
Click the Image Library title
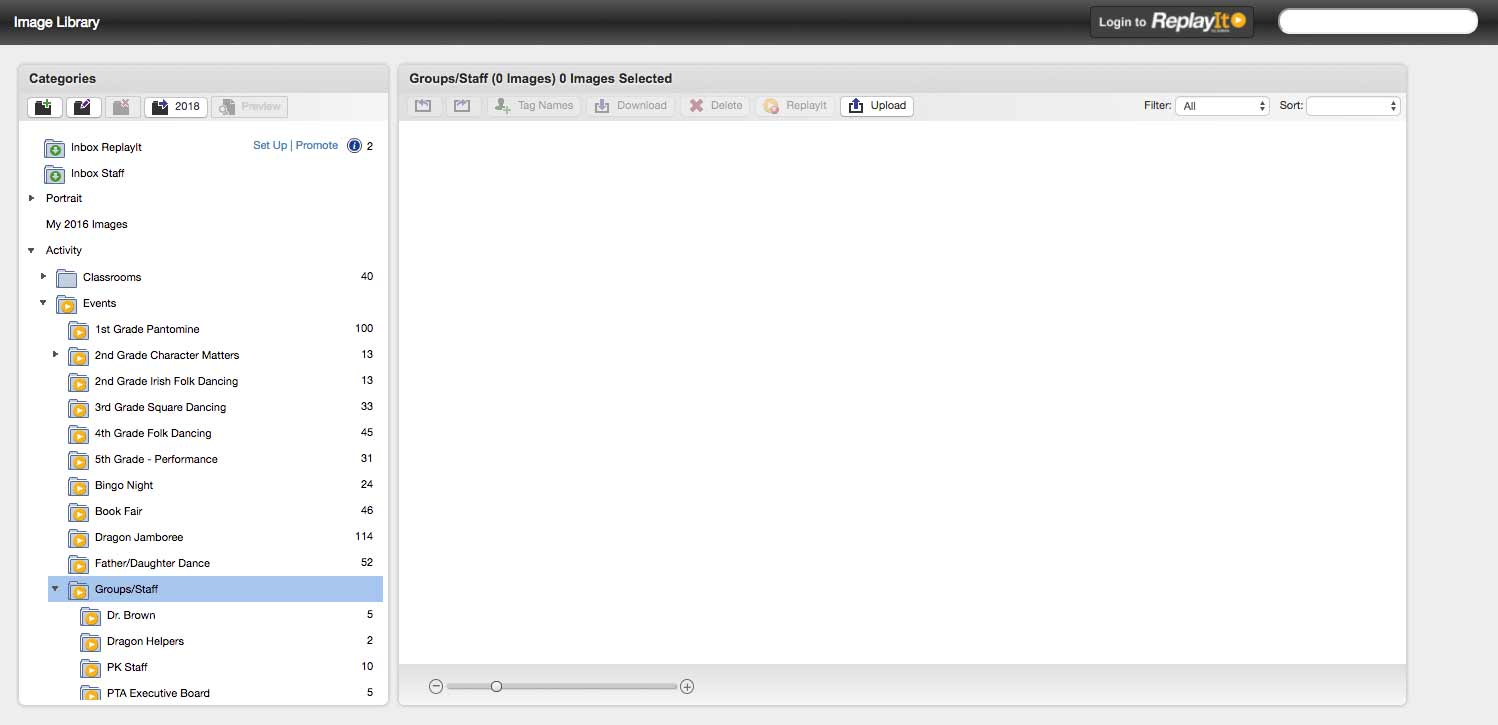(x=56, y=21)
